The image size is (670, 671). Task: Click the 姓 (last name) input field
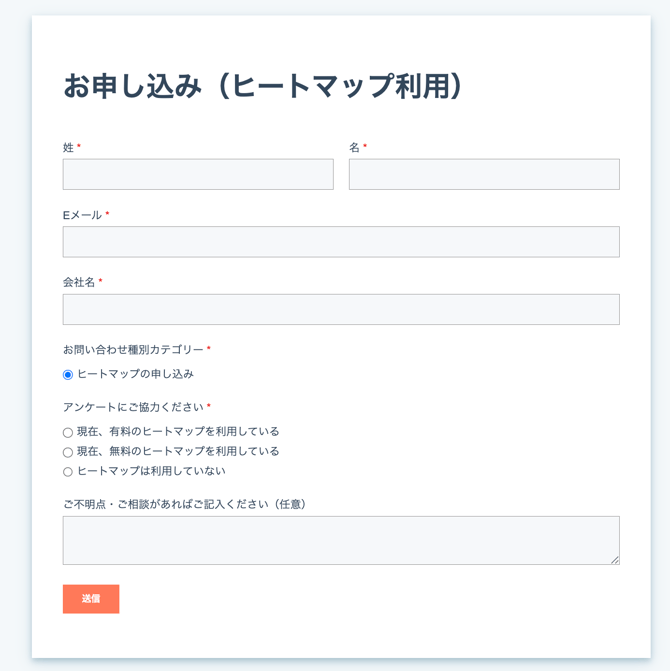click(198, 174)
